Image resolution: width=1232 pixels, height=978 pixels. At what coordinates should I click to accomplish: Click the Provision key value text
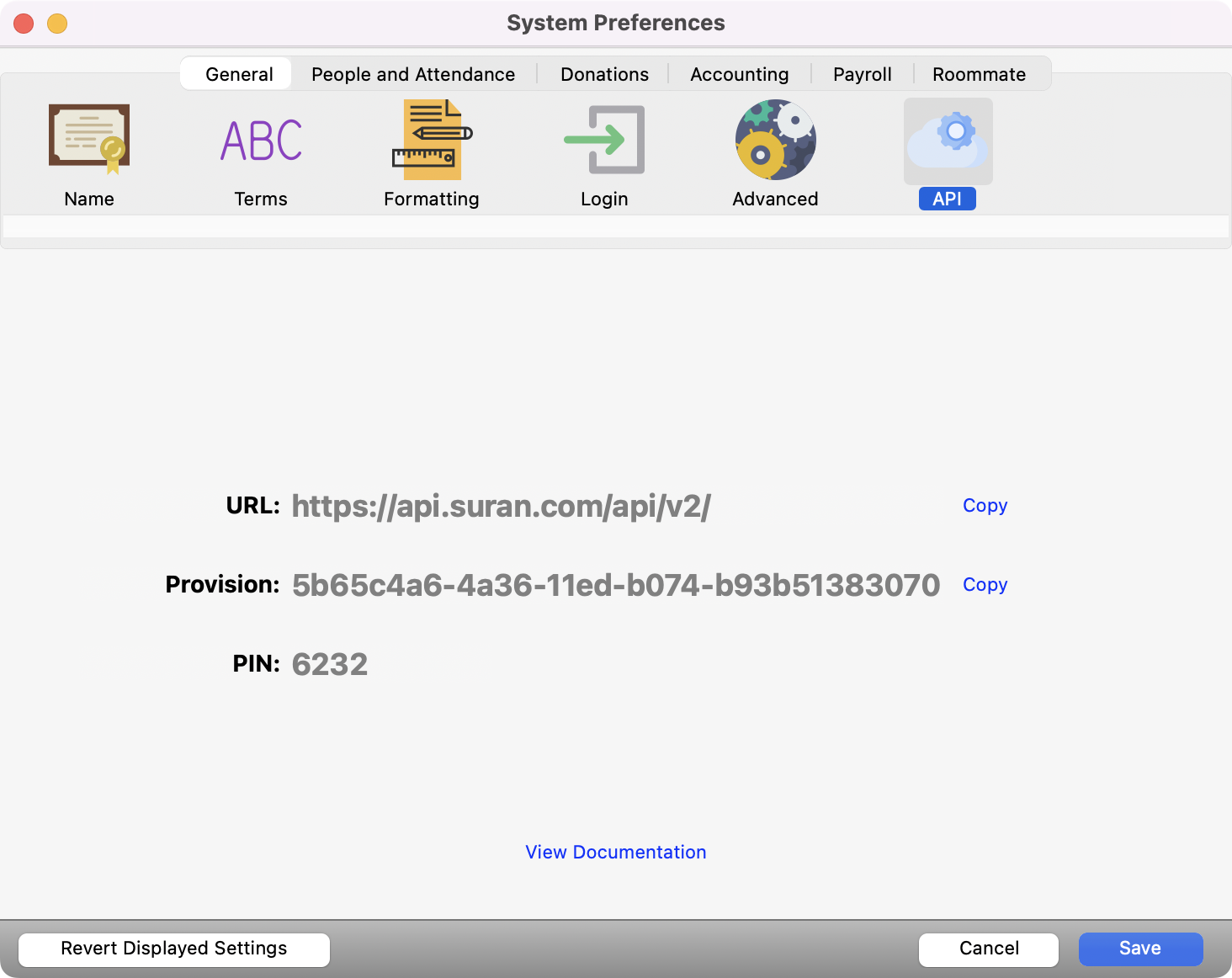pyautogui.click(x=615, y=585)
